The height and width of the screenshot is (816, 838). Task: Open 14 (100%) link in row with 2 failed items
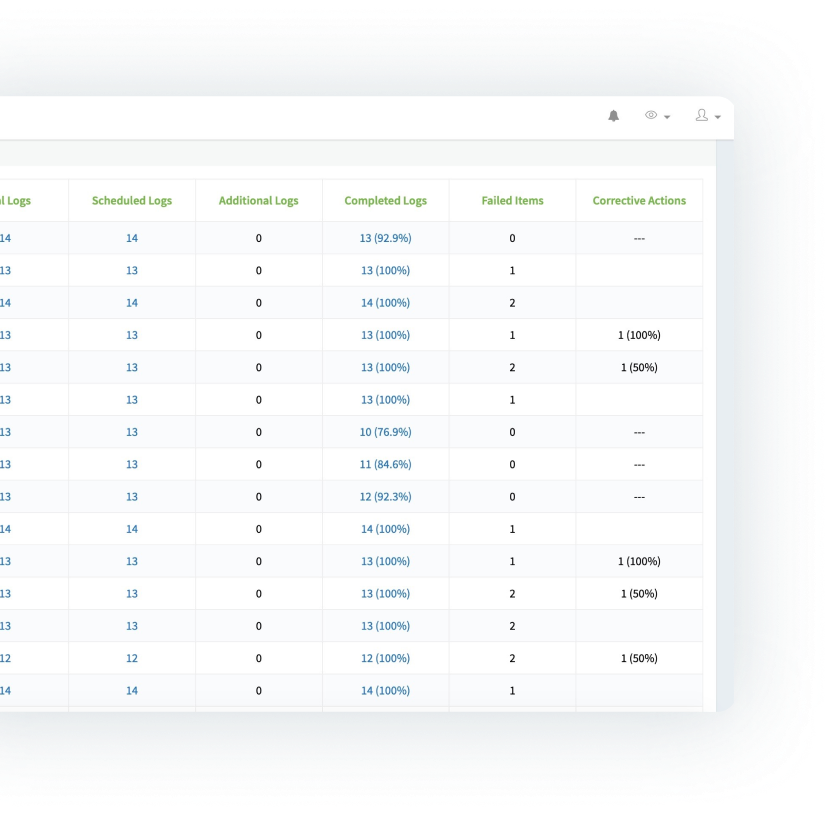pos(385,303)
